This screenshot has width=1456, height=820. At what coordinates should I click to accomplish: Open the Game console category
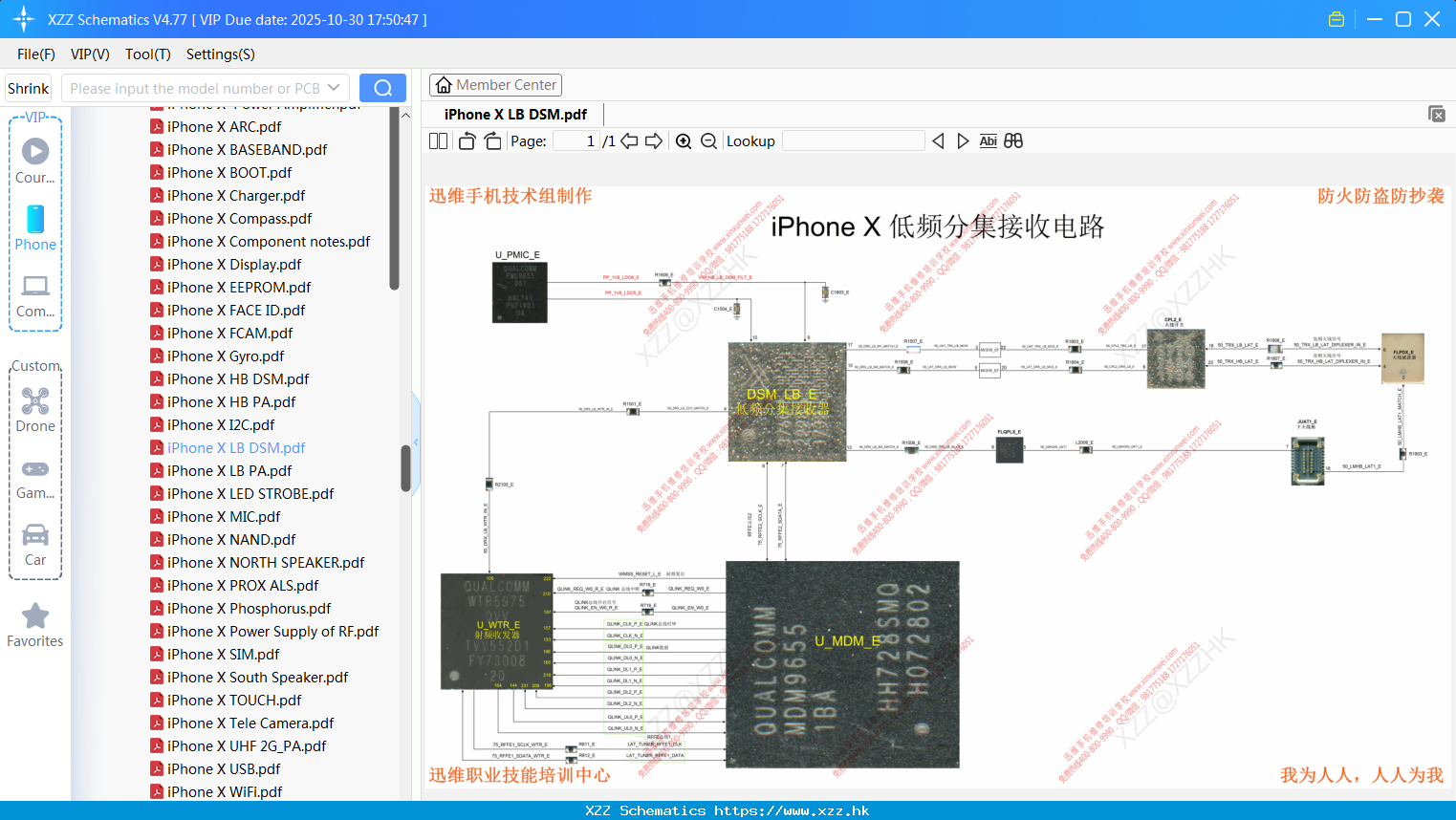[x=35, y=479]
